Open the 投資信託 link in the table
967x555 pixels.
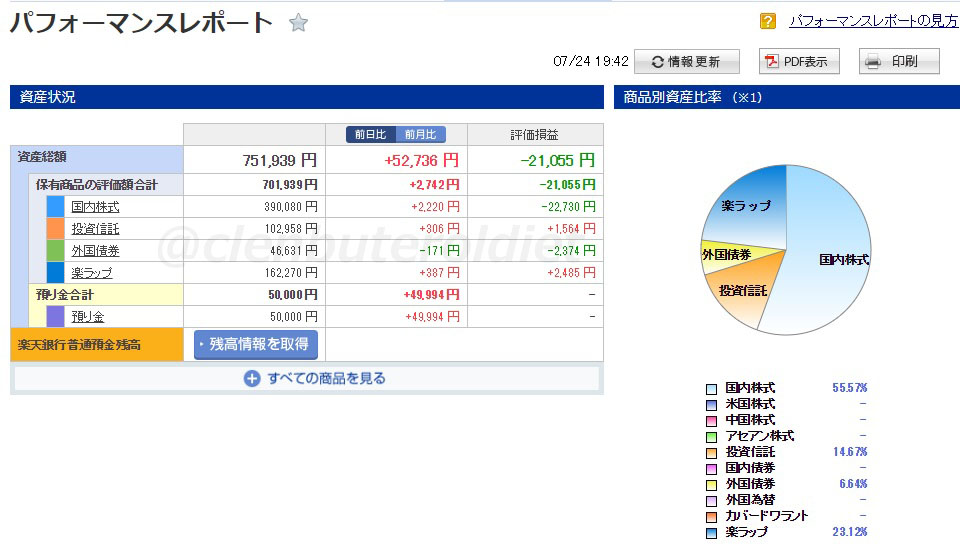pos(95,229)
